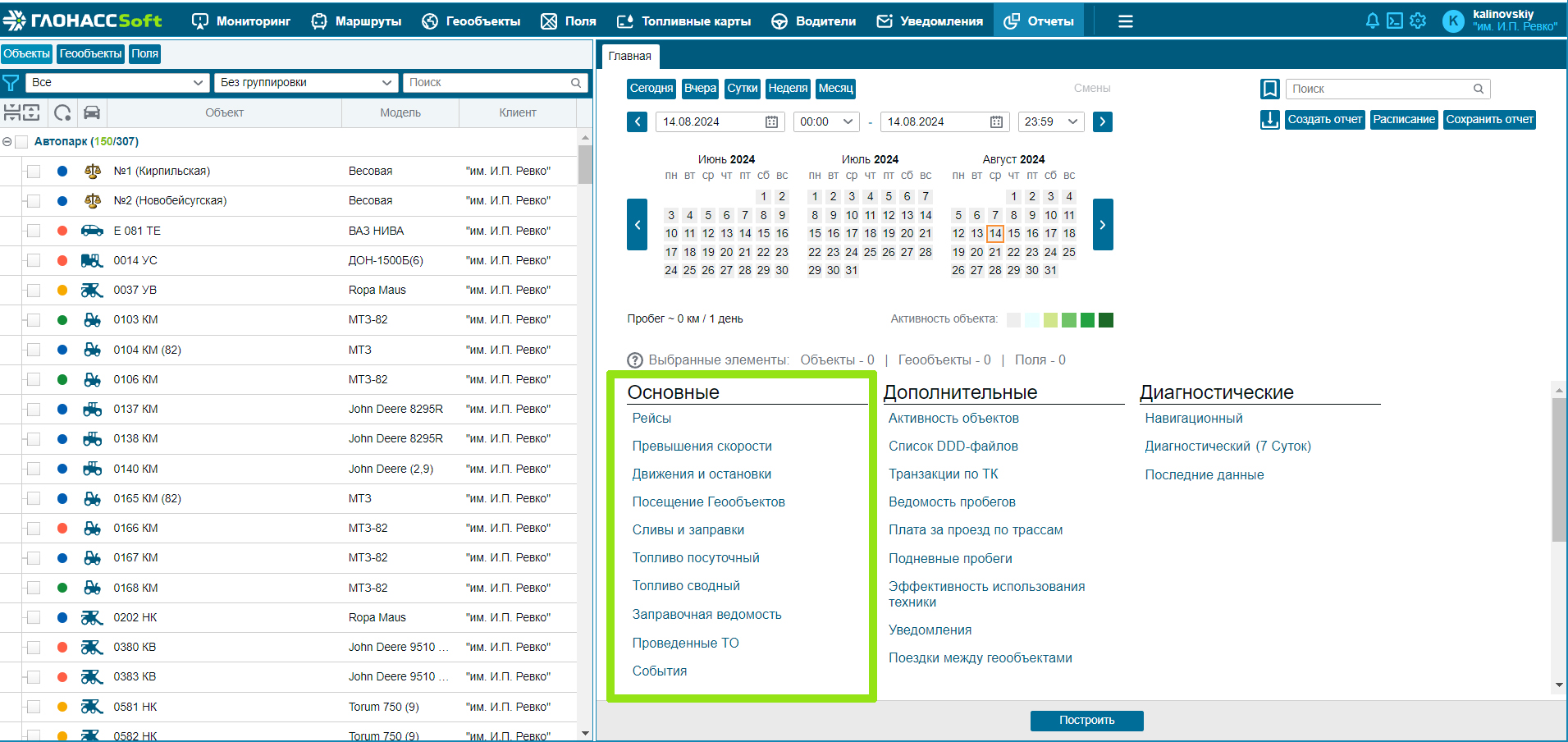
Task: Select the Автопарк group checkbox
Action: [x=22, y=142]
